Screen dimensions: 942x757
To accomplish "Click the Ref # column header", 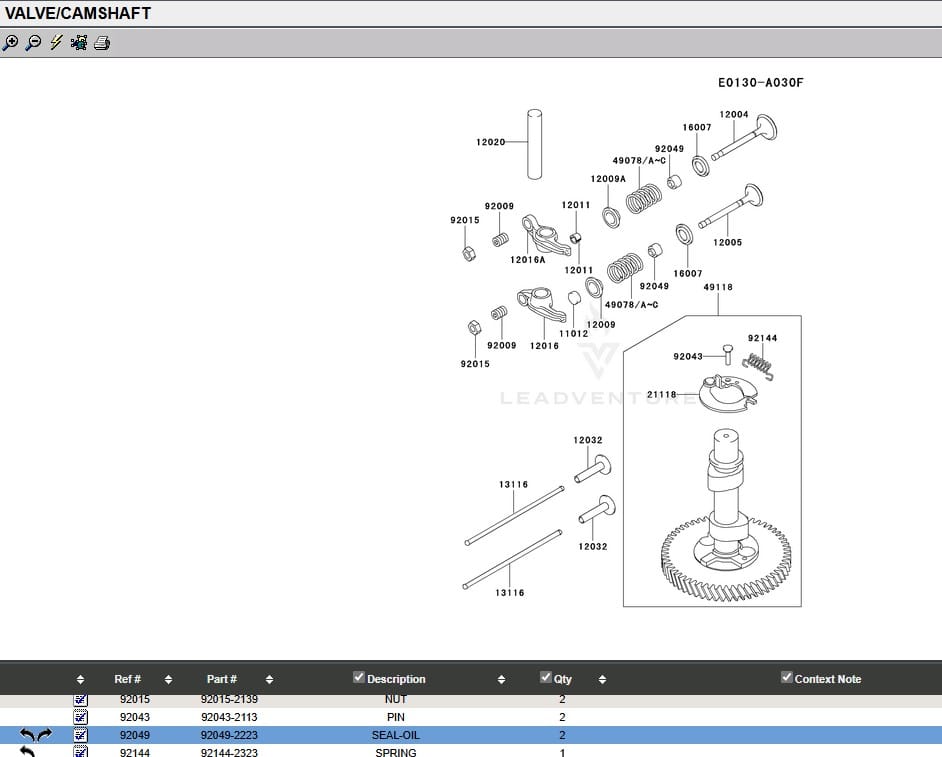I will [x=127, y=679].
